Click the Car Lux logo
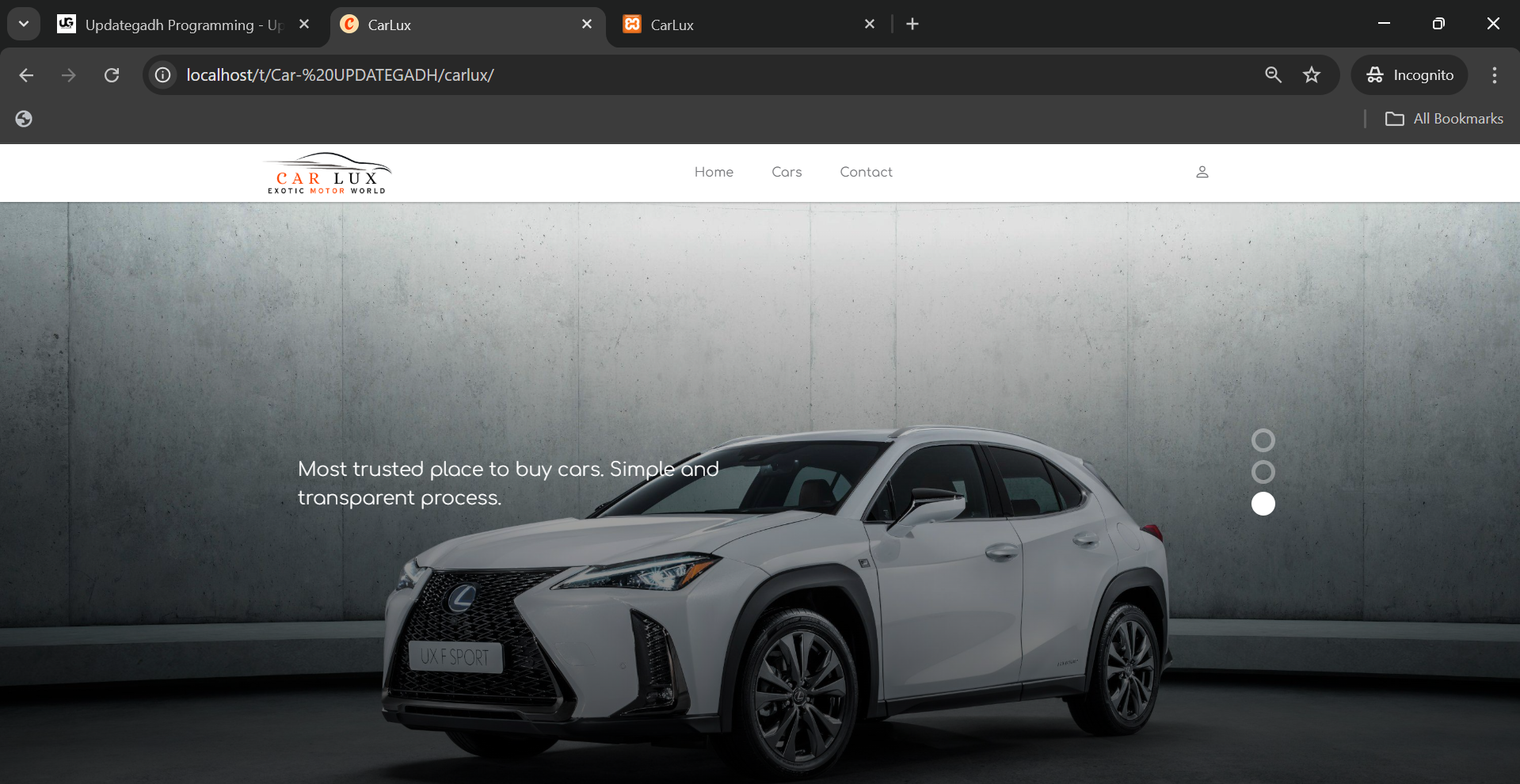This screenshot has width=1520, height=784. (x=327, y=173)
